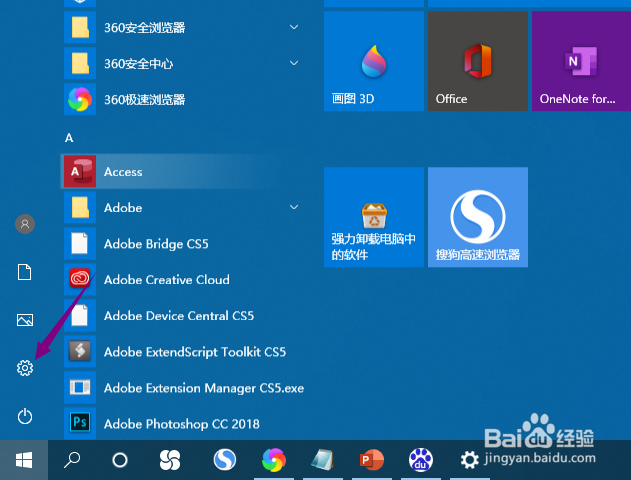Open Settings gear on taskbar
Screen dimensions: 631x480
coord(469,459)
